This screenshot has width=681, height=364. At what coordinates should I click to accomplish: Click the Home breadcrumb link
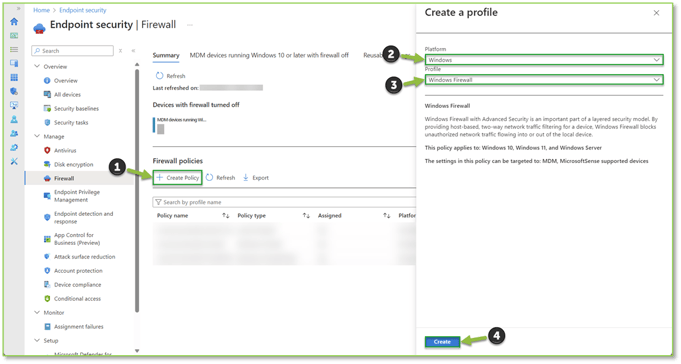(x=41, y=10)
